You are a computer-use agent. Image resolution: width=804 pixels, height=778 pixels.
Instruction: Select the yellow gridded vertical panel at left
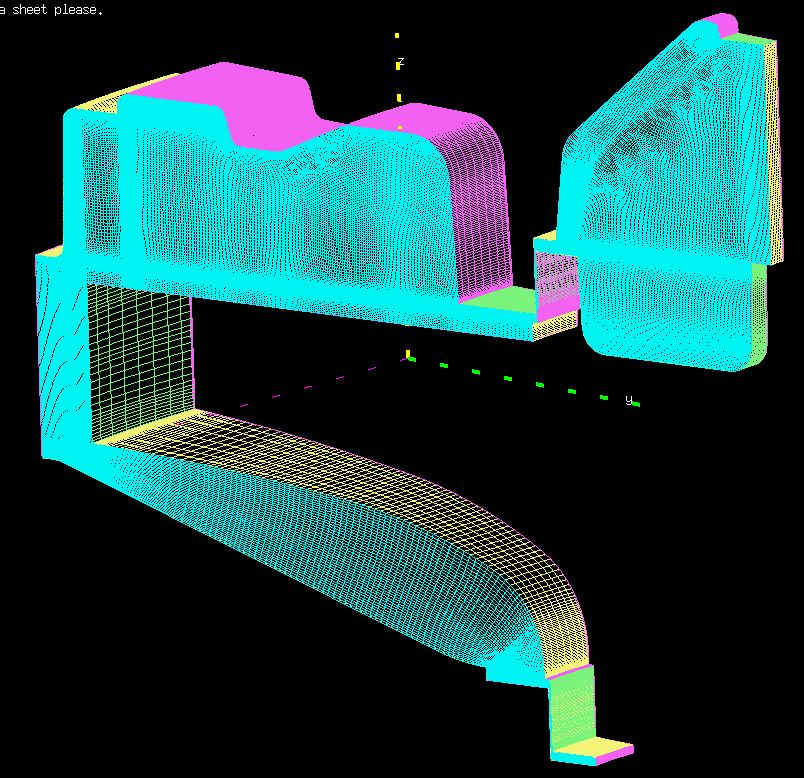[x=138, y=360]
